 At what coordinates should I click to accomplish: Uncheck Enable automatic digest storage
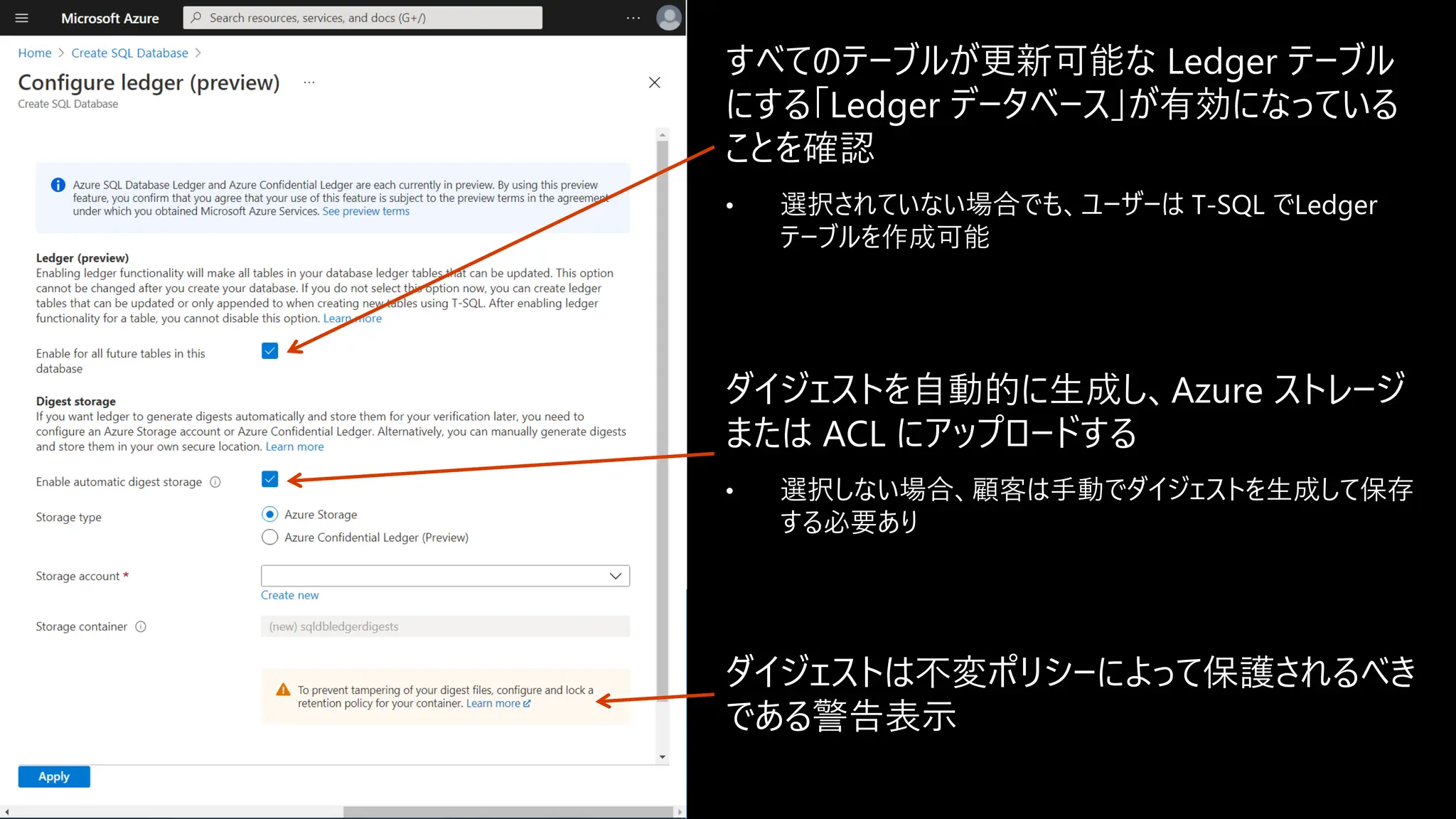(x=269, y=479)
